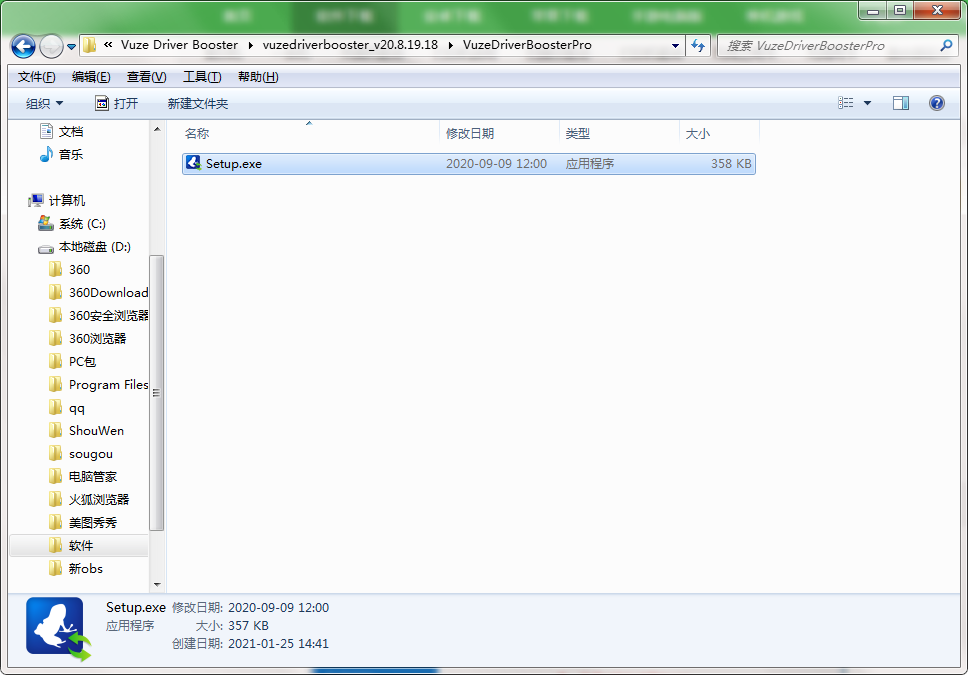This screenshot has height=675, width=968.
Task: Click the 新obs folder icon
Action: point(56,568)
